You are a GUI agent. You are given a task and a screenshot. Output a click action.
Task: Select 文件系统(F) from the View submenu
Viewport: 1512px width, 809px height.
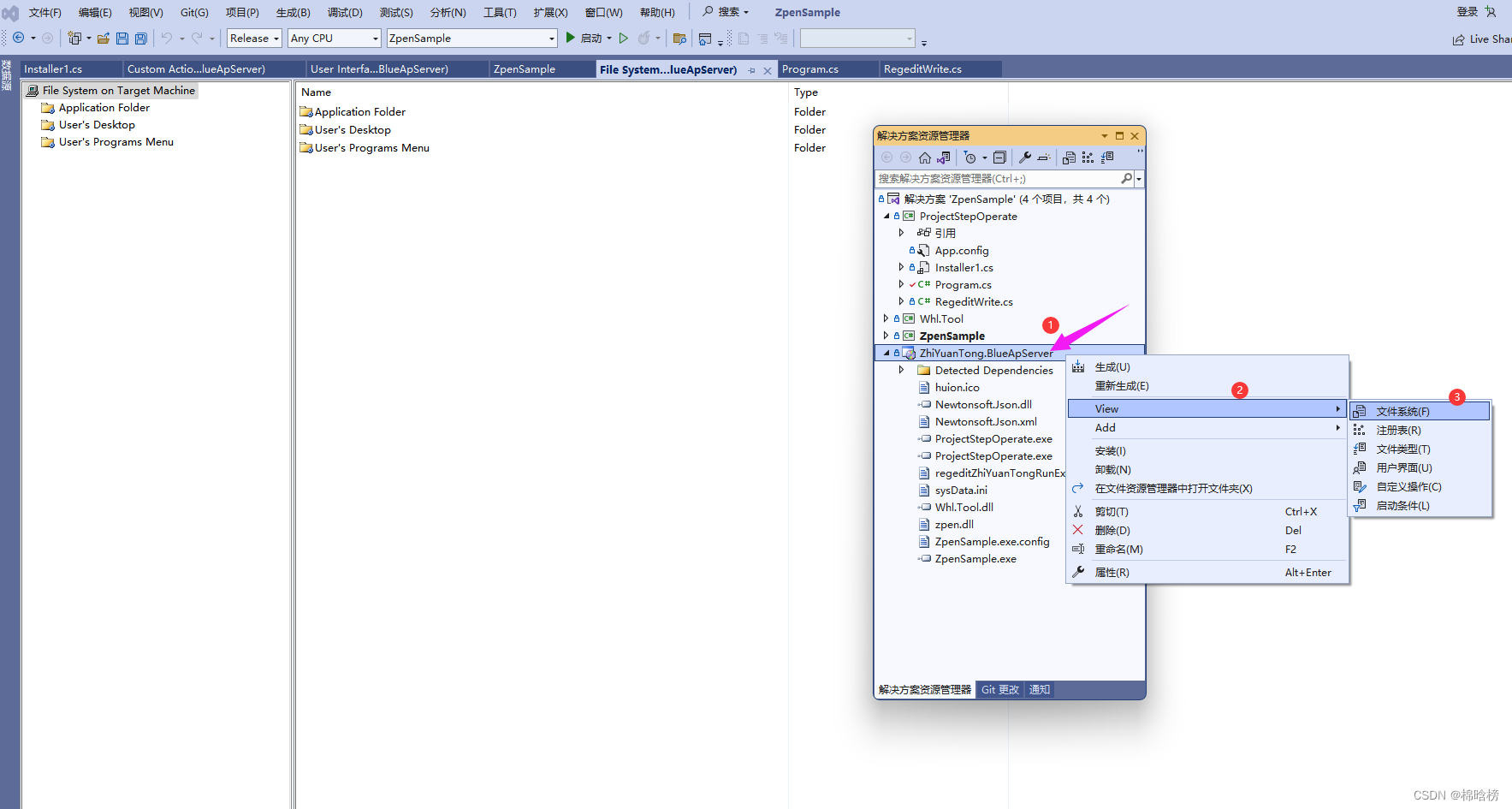click(x=1420, y=411)
